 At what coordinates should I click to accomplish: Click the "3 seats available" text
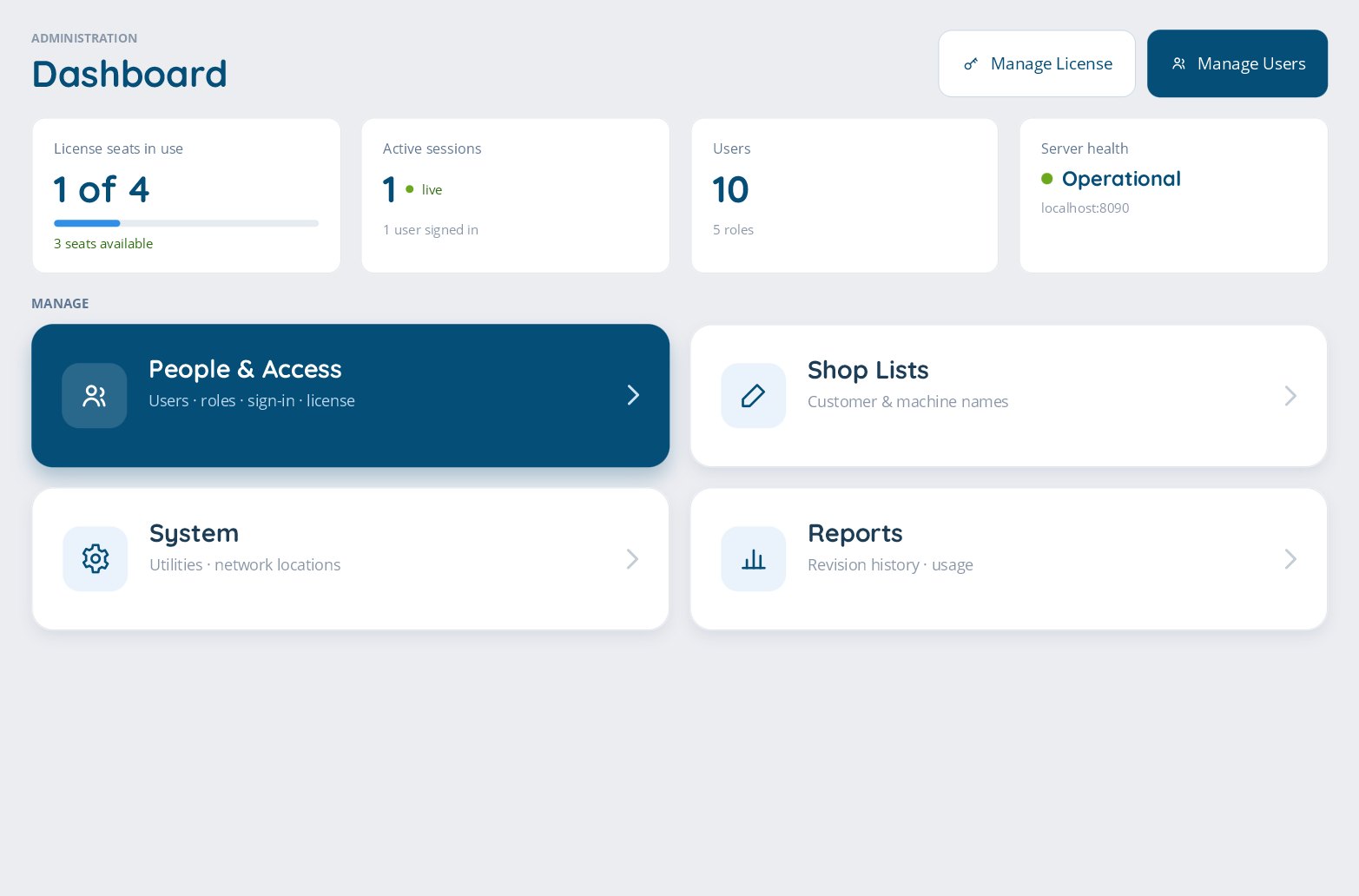(103, 244)
